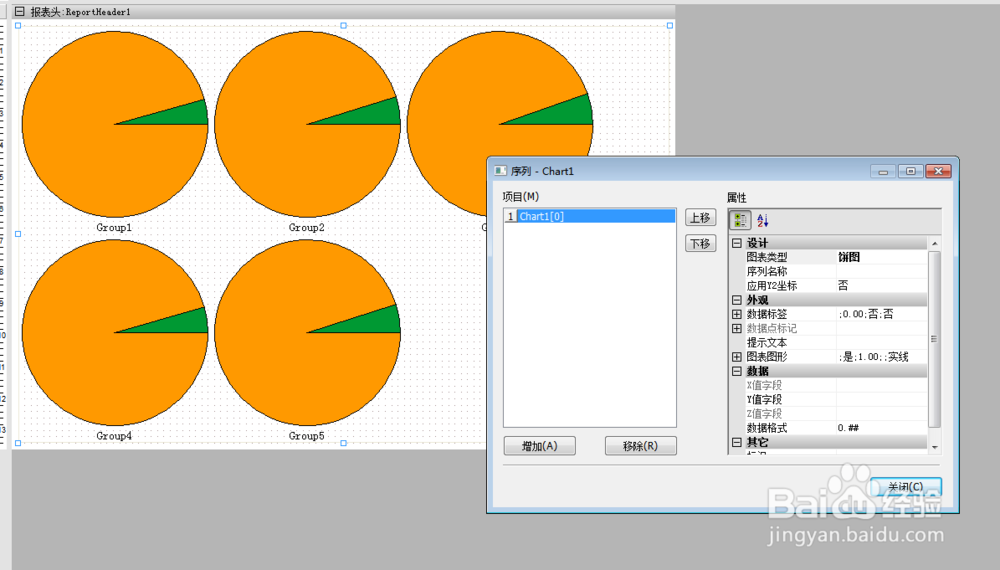Close the 序列 - Chart1 dialog window
This screenshot has height=570, width=1000.
click(x=939, y=171)
